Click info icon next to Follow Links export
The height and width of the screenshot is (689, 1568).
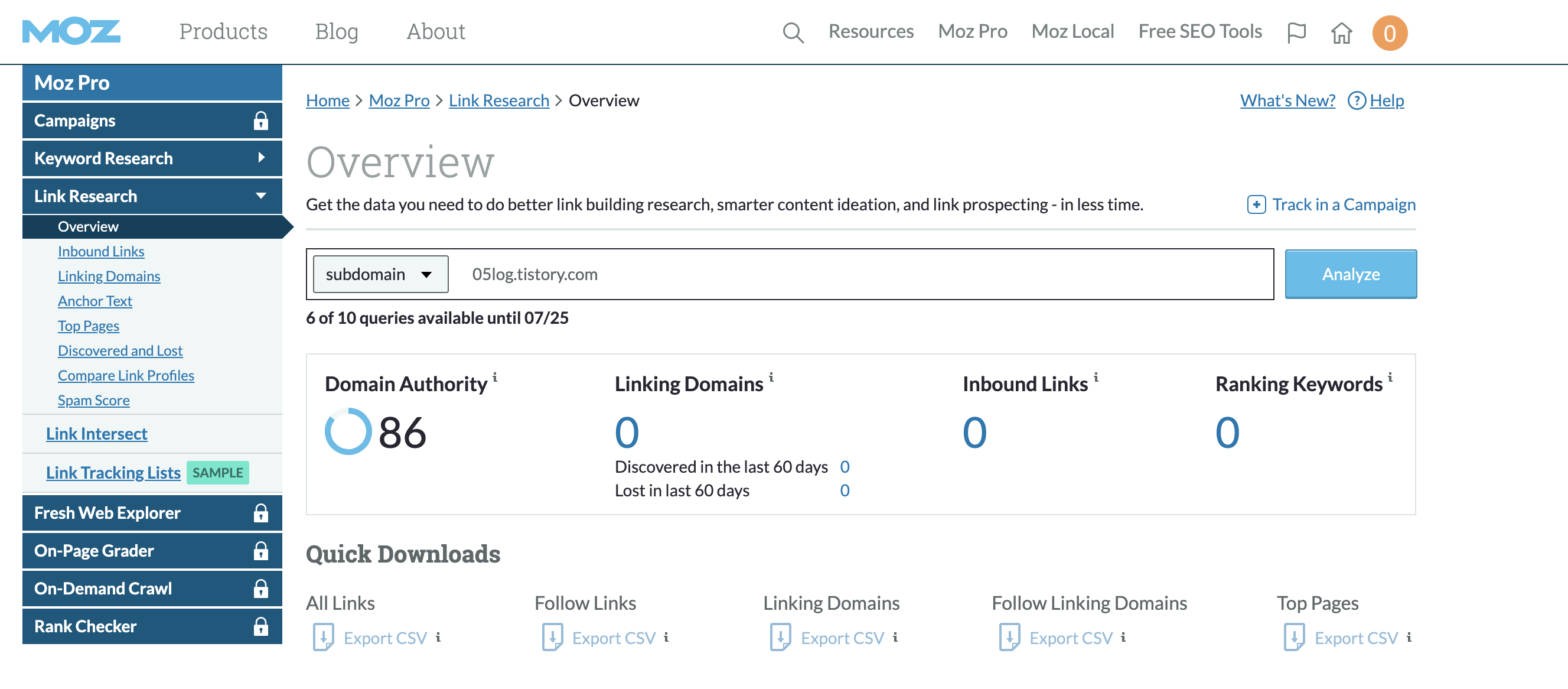coord(666,637)
